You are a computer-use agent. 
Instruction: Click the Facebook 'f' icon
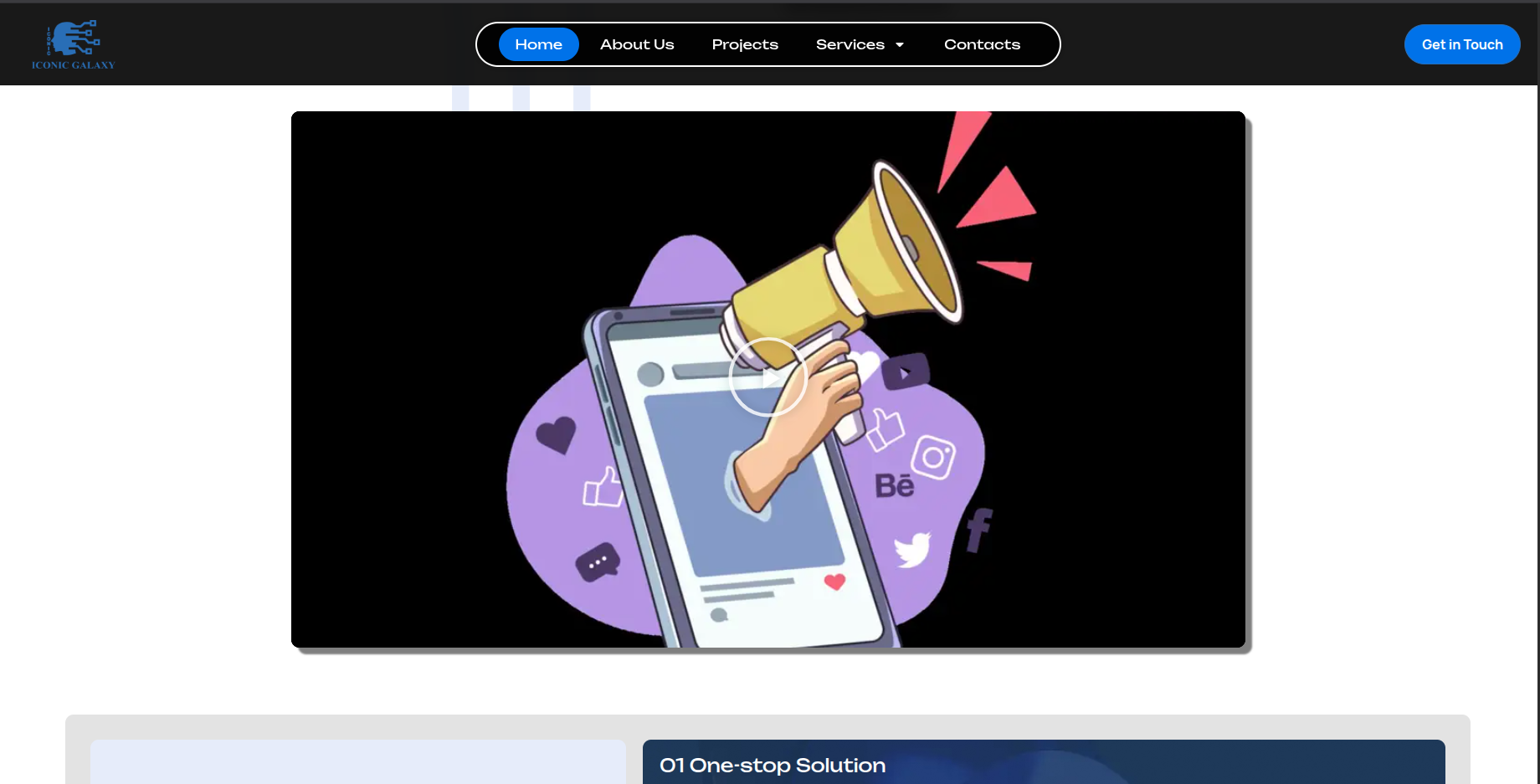coord(978,530)
